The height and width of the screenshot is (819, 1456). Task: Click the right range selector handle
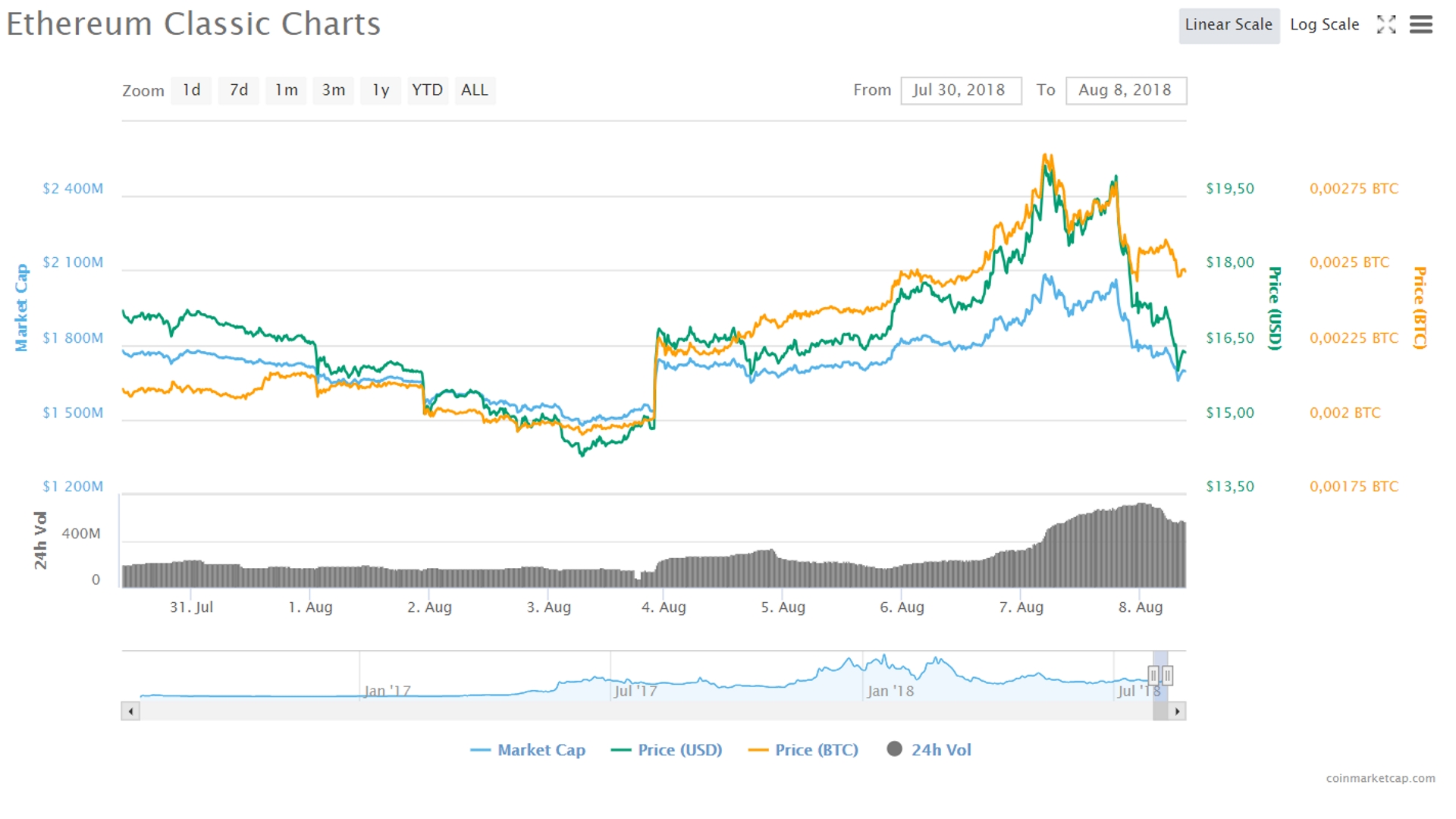tap(1168, 675)
